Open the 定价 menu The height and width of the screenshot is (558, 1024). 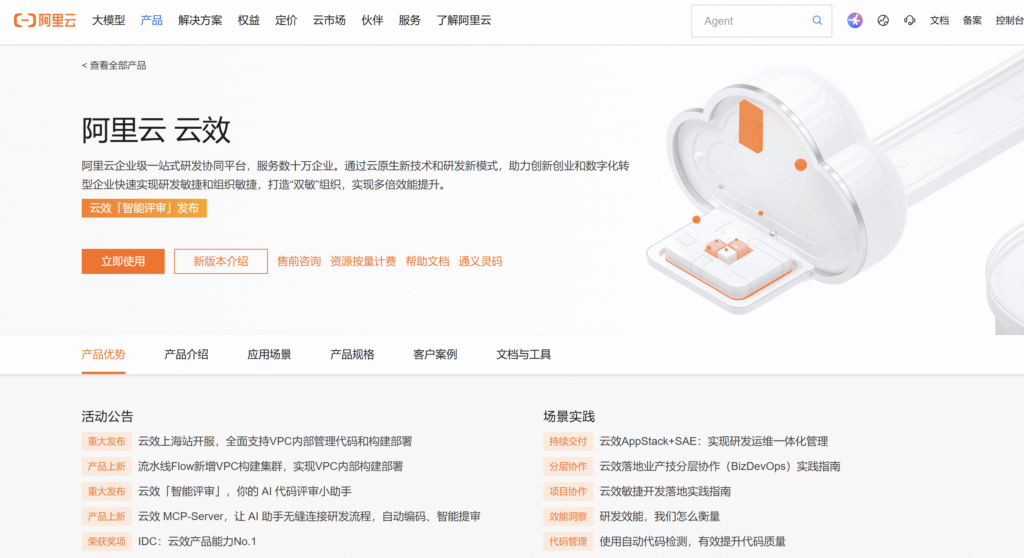(286, 20)
